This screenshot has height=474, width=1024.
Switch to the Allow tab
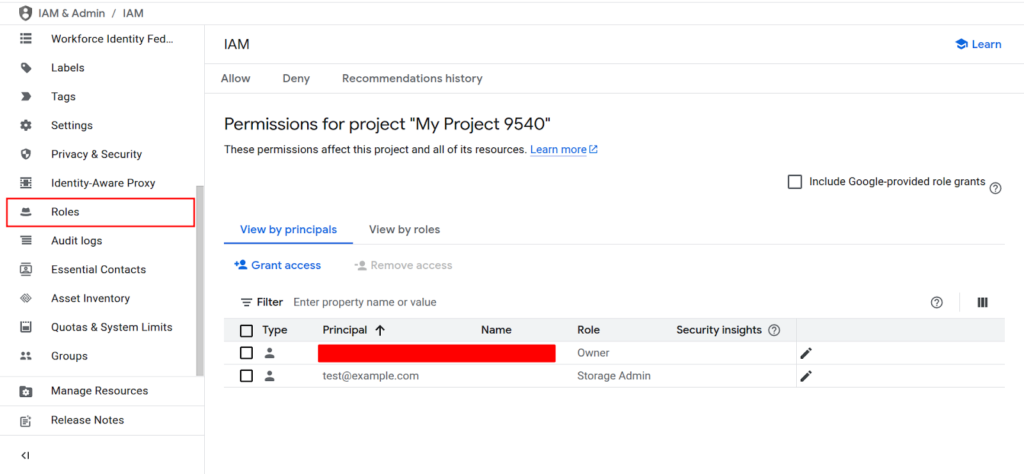tap(236, 78)
